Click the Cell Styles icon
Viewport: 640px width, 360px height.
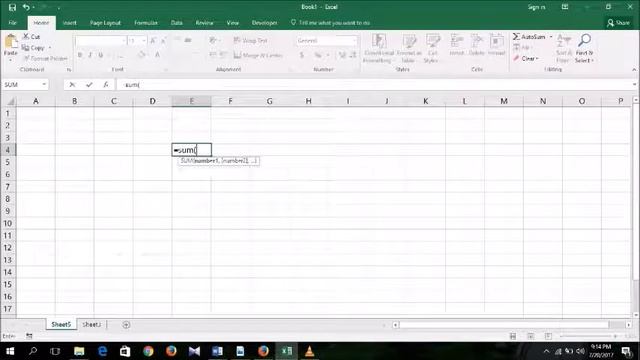432,48
